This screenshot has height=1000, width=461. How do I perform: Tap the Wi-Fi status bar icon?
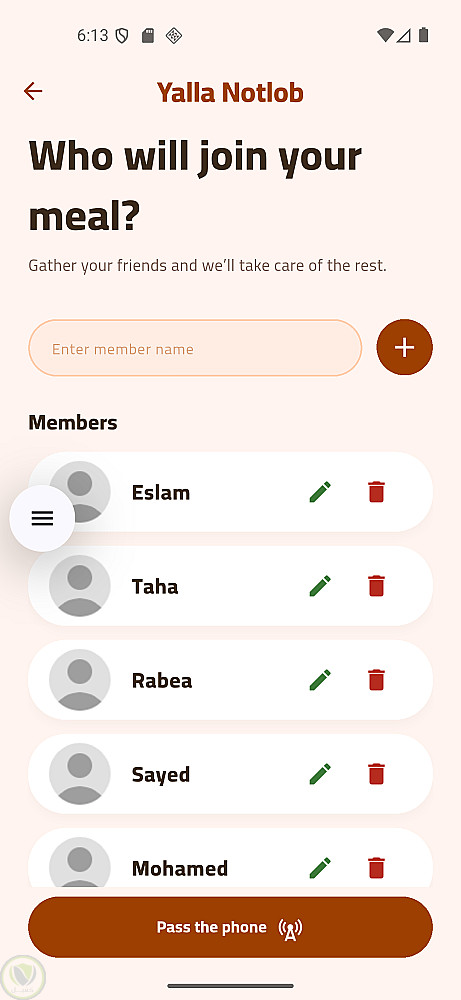[385, 35]
